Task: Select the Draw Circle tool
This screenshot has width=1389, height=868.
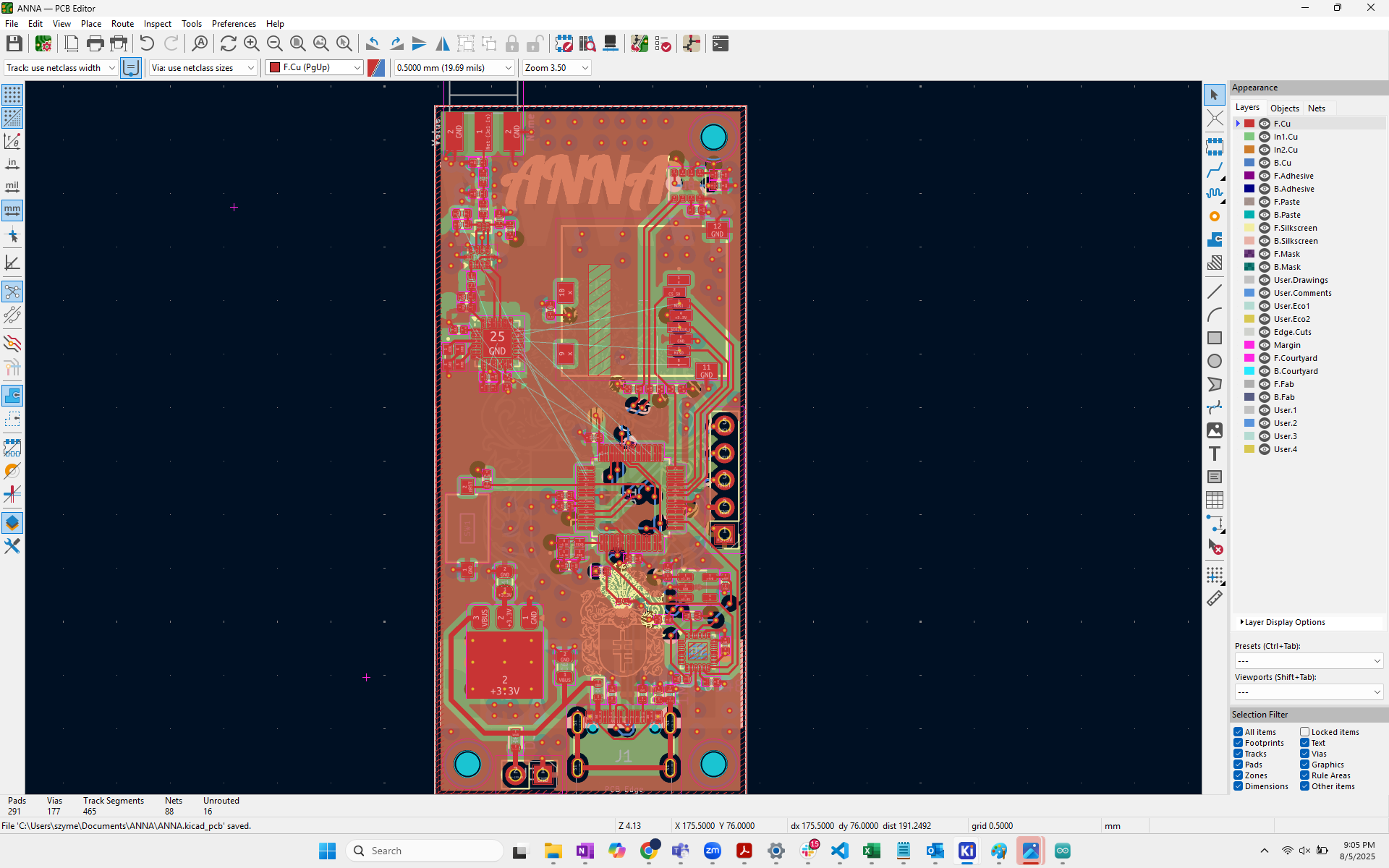Action: click(x=1215, y=361)
